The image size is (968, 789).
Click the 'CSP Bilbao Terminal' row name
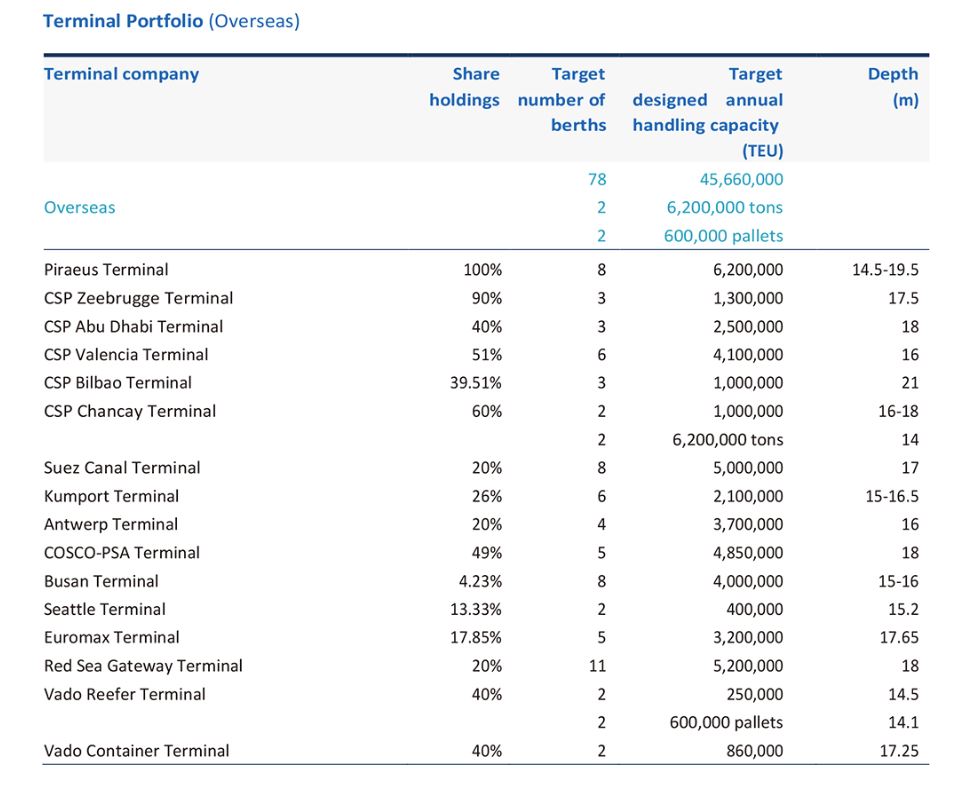pyautogui.click(x=118, y=383)
